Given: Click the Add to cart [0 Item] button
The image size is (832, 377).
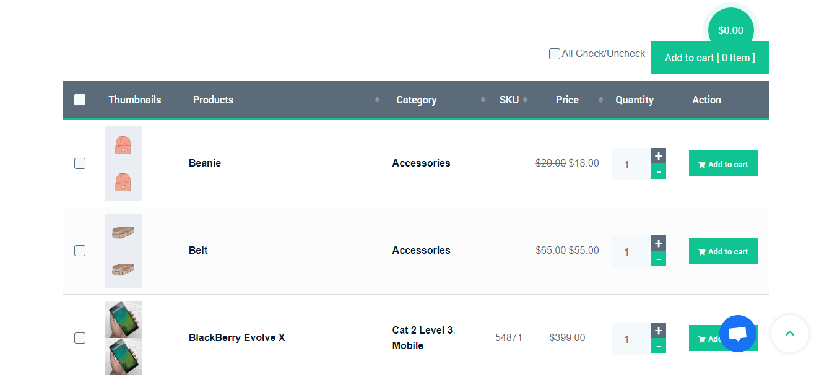Looking at the screenshot, I should click(709, 57).
